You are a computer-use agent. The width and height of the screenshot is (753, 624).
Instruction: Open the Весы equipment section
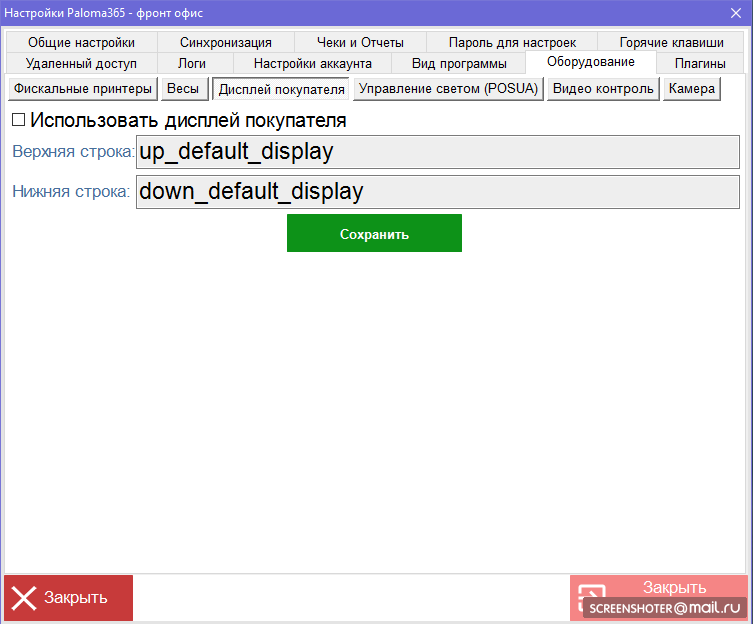[x=183, y=89]
